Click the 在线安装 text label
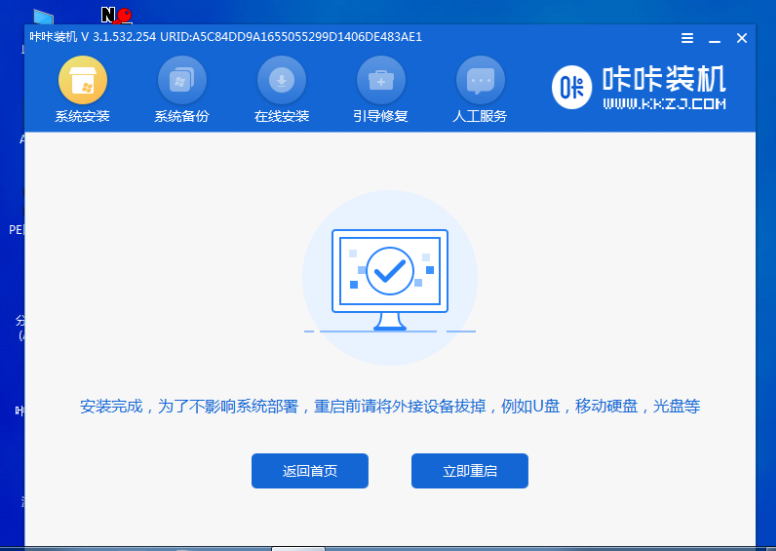This screenshot has width=776, height=551. [282, 116]
